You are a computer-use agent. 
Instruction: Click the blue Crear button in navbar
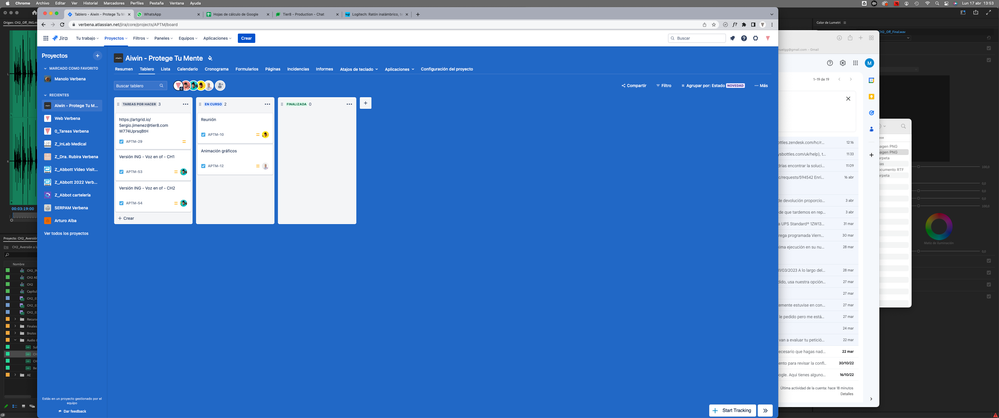click(x=247, y=38)
